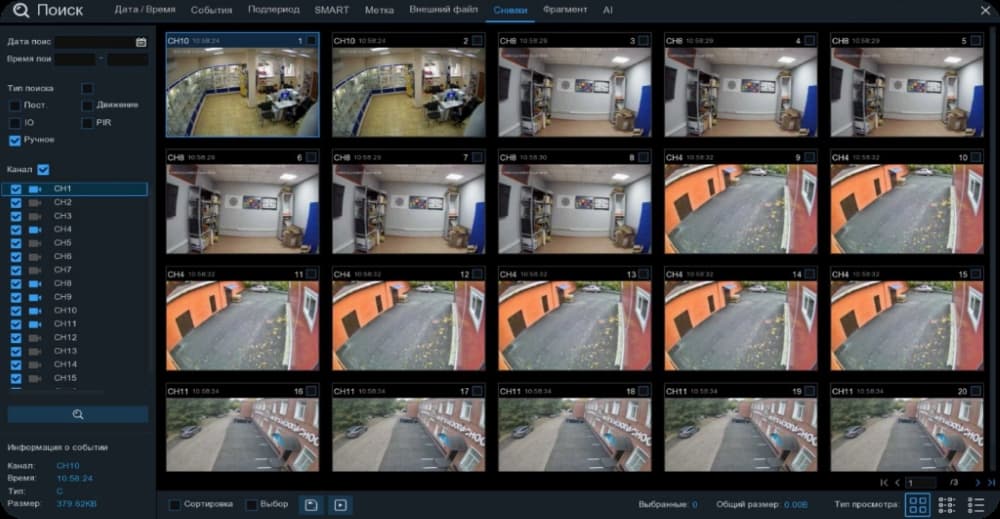Switch to detailed list view

tap(976, 505)
